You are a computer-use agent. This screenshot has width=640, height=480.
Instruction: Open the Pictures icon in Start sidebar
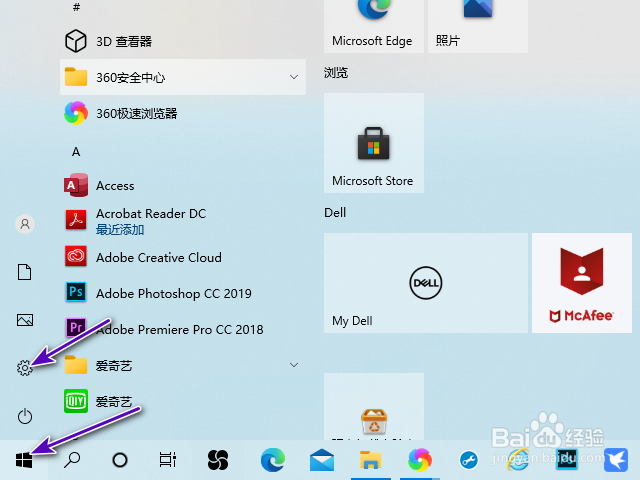[25, 320]
